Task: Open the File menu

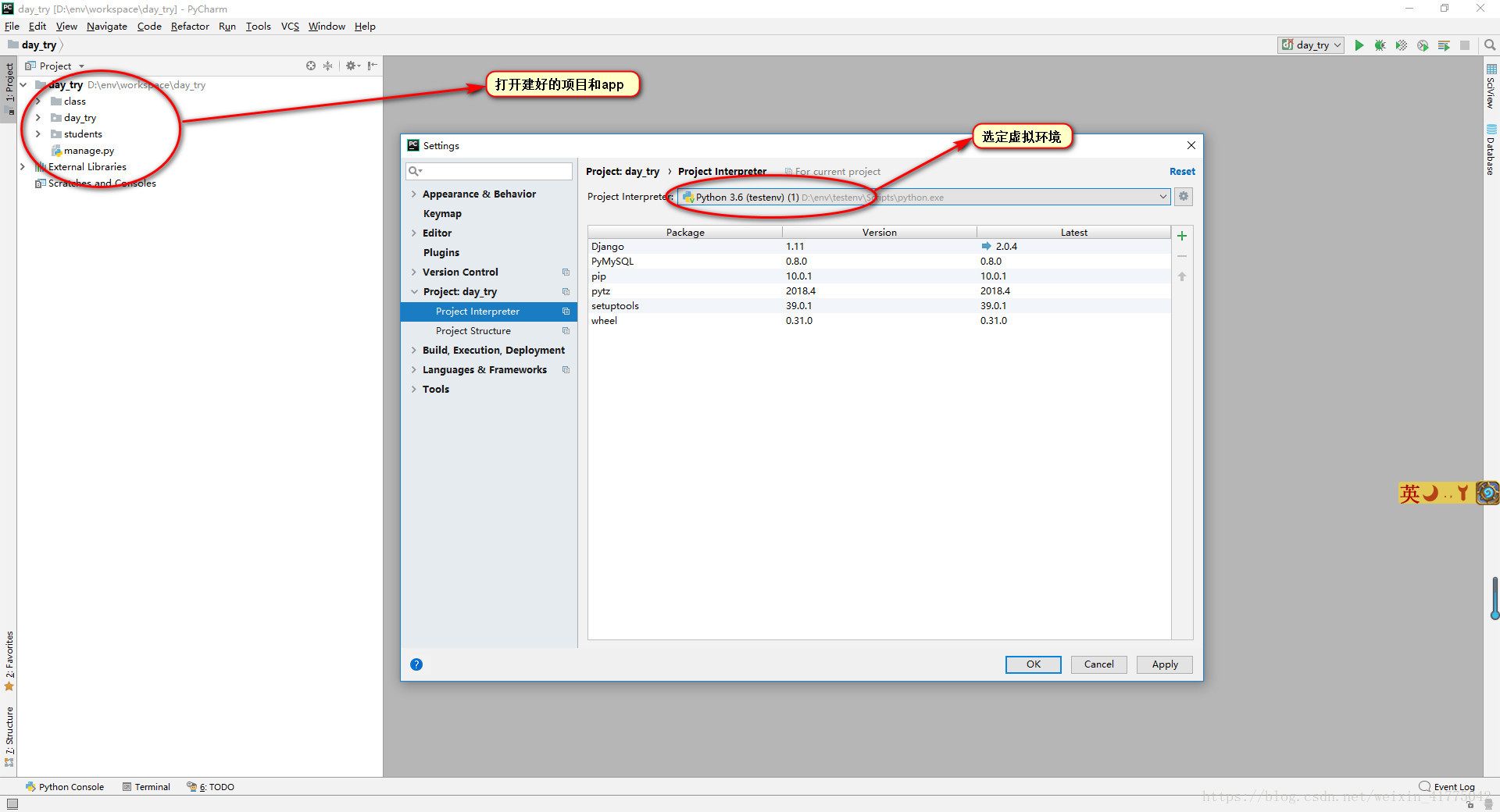Action: pyautogui.click(x=12, y=26)
